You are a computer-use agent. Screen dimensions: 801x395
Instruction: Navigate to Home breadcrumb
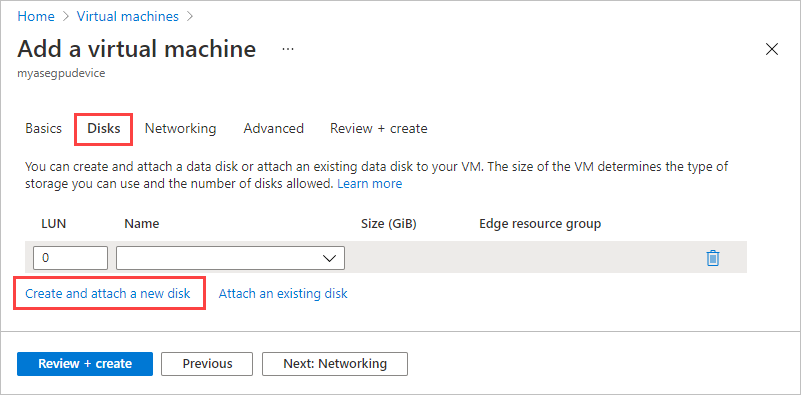point(36,16)
